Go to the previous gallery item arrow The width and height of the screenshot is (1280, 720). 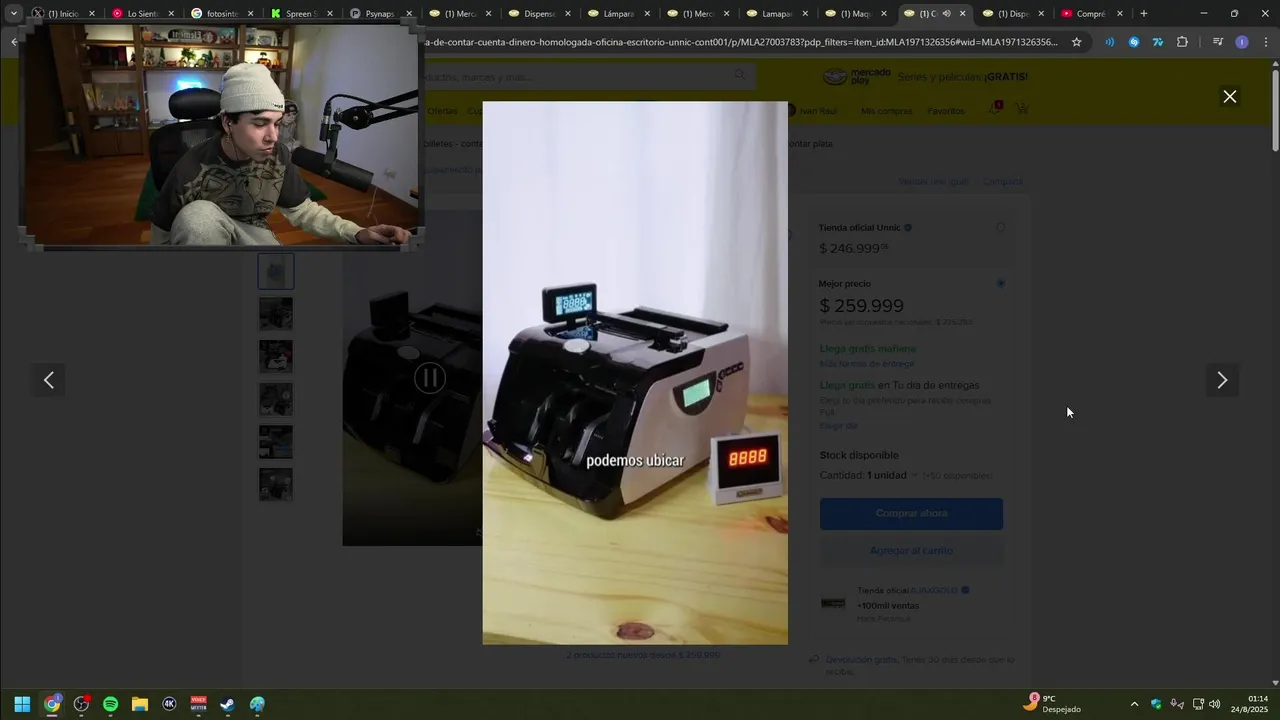[x=48, y=380]
